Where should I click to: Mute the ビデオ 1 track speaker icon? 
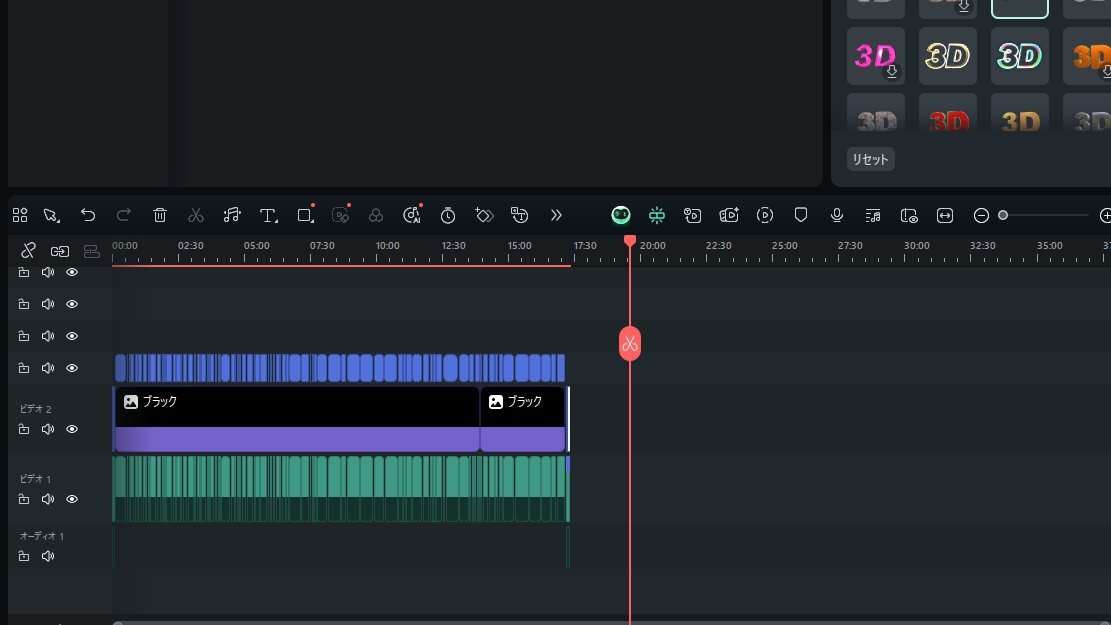48,499
